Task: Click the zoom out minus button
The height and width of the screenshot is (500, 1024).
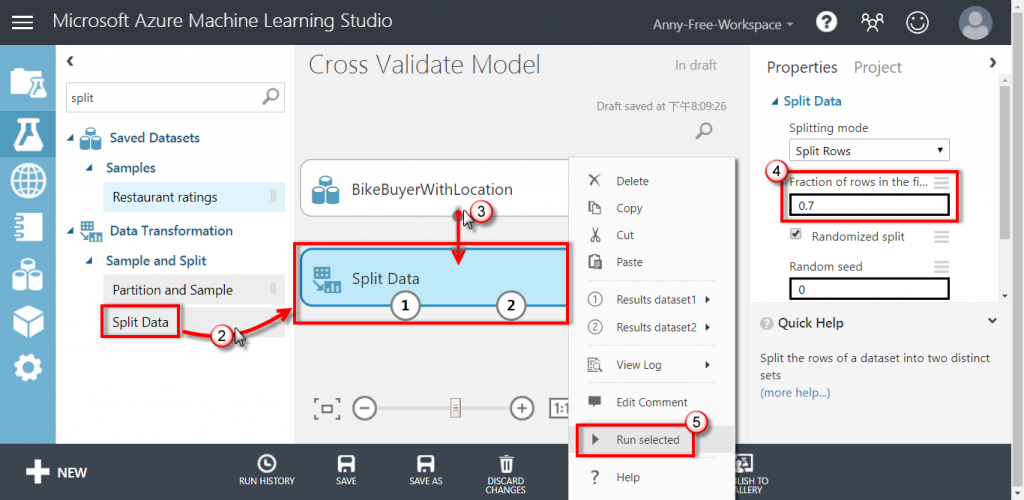Action: [x=365, y=409]
